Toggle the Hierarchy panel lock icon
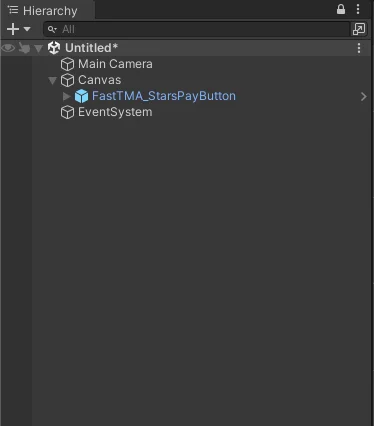374x426 pixels. (x=341, y=9)
